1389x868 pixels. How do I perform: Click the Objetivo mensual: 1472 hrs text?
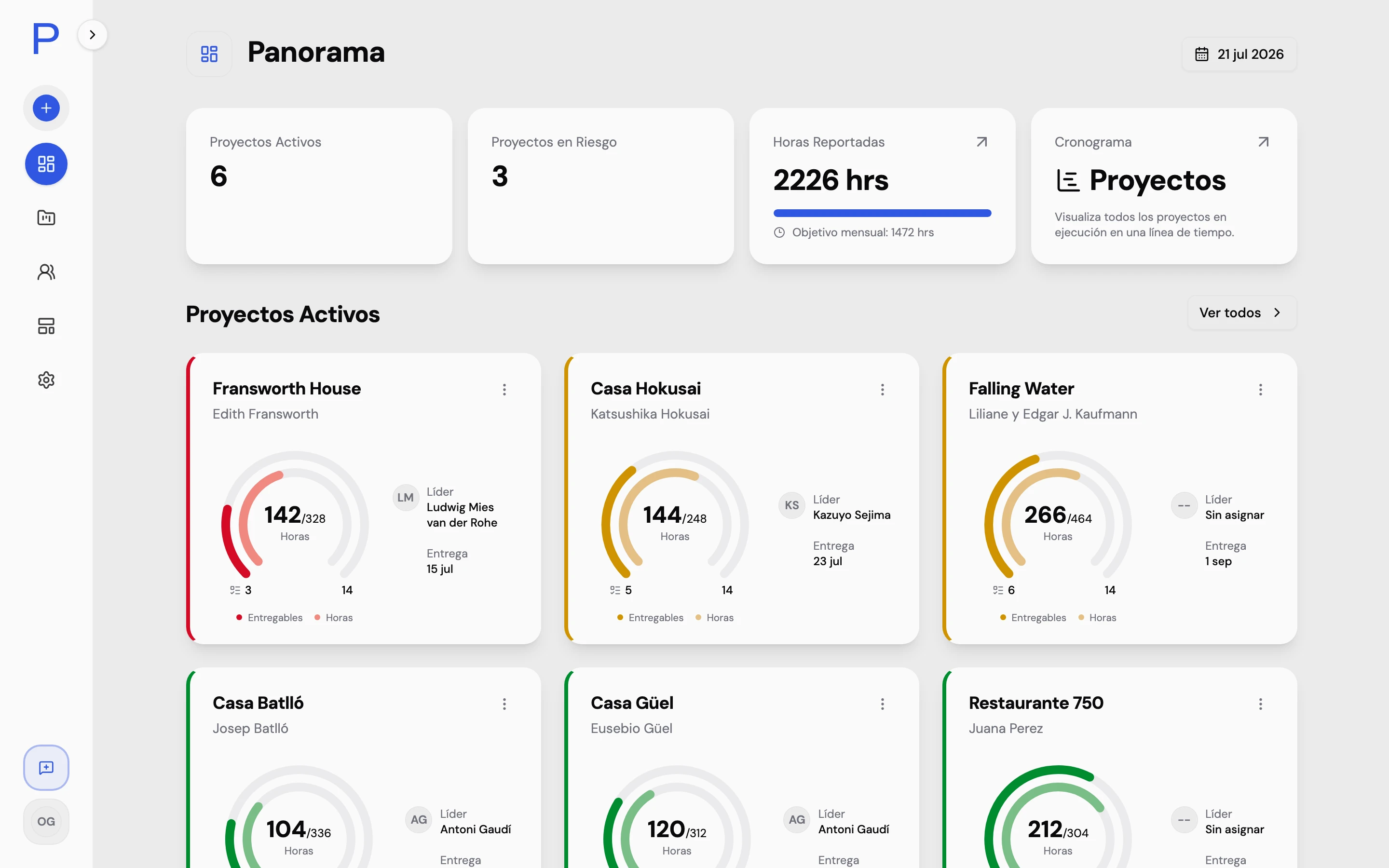coord(863,232)
